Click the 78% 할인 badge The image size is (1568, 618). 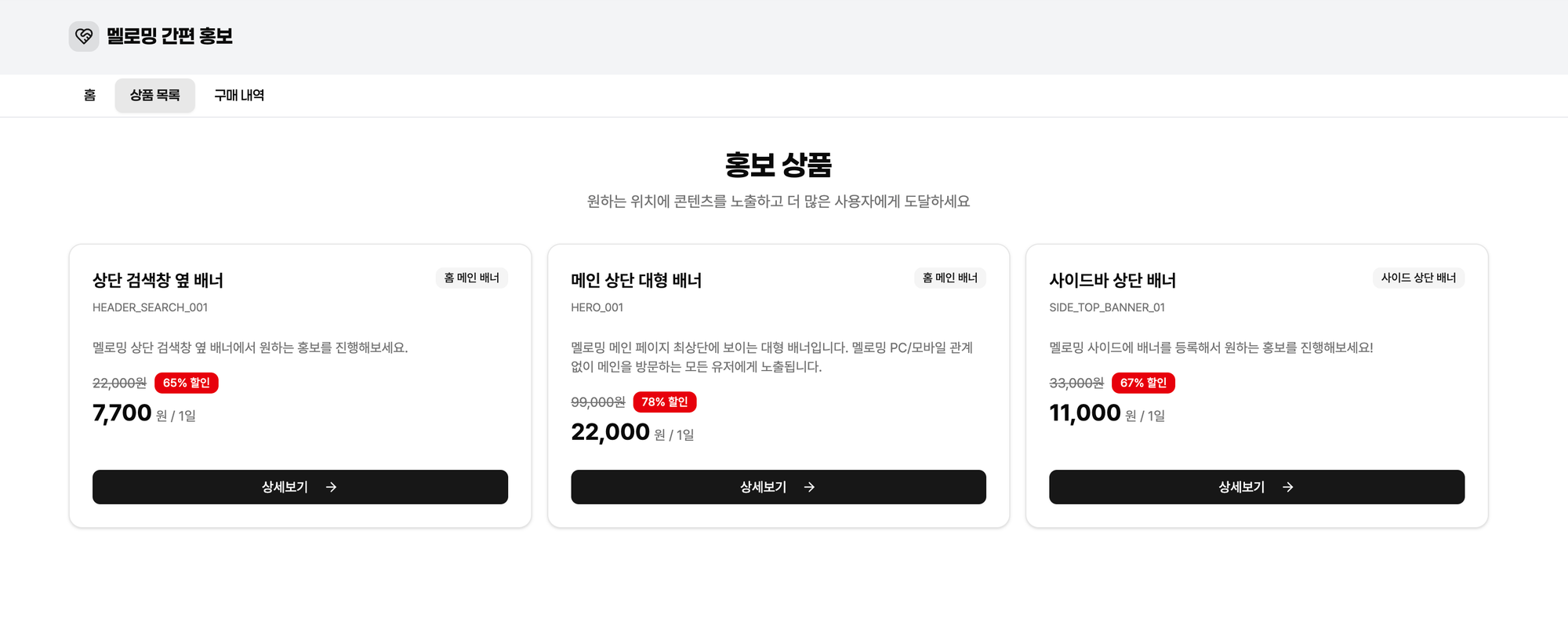point(665,402)
